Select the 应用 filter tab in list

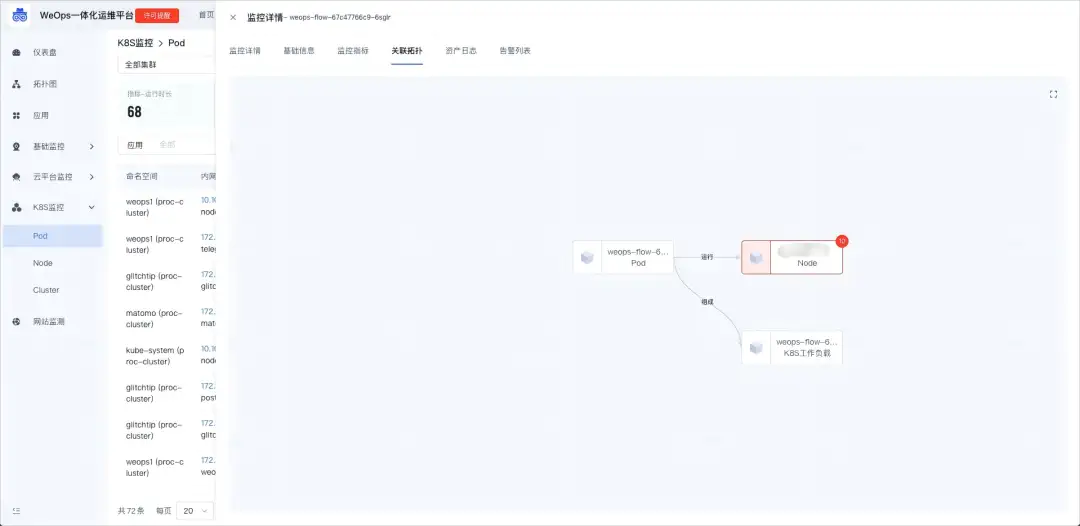pos(135,145)
